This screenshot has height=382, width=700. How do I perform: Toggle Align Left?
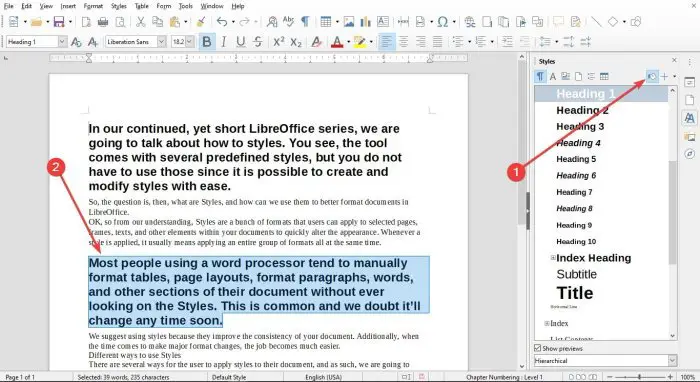[387, 42]
